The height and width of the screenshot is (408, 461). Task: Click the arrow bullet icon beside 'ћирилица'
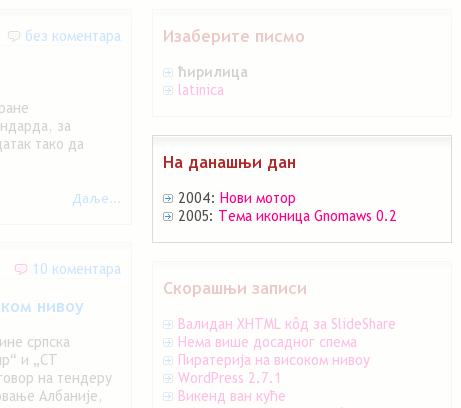click(168, 72)
